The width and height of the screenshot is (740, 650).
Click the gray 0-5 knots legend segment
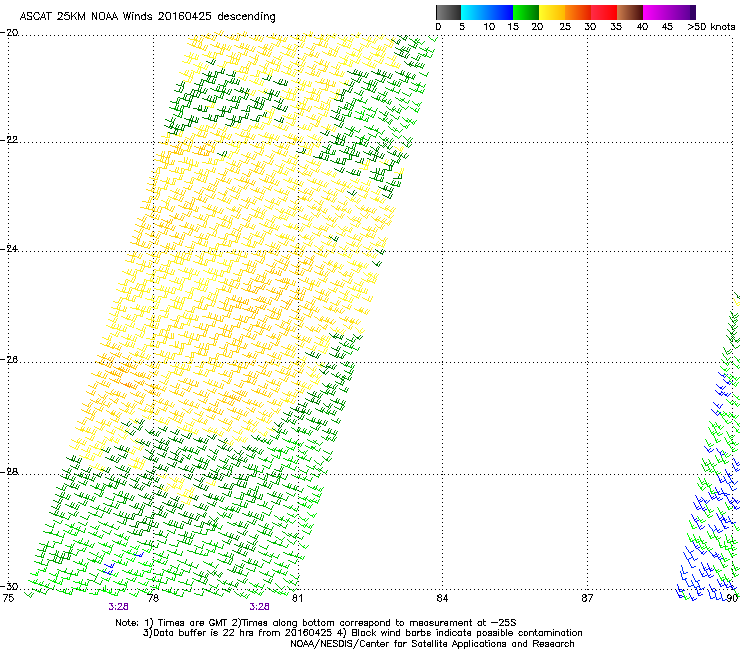tap(448, 12)
